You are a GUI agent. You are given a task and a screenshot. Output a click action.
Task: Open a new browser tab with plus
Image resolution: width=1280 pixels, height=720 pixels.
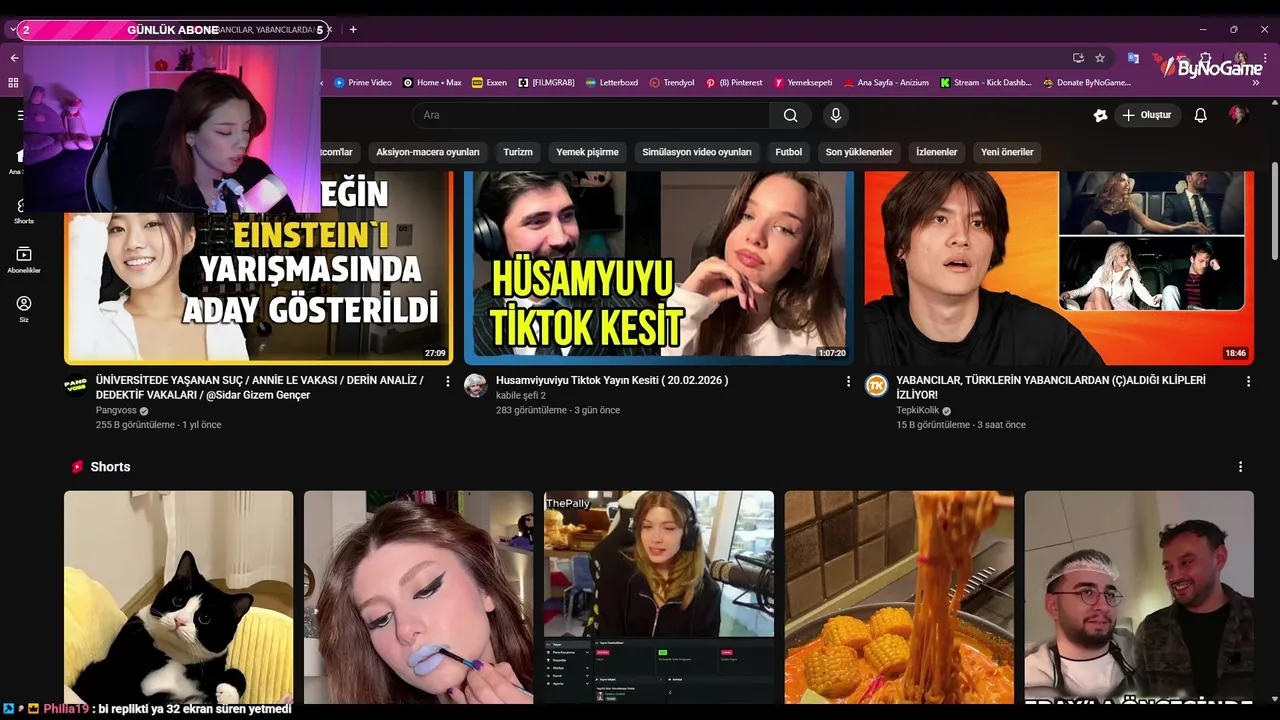coord(353,30)
